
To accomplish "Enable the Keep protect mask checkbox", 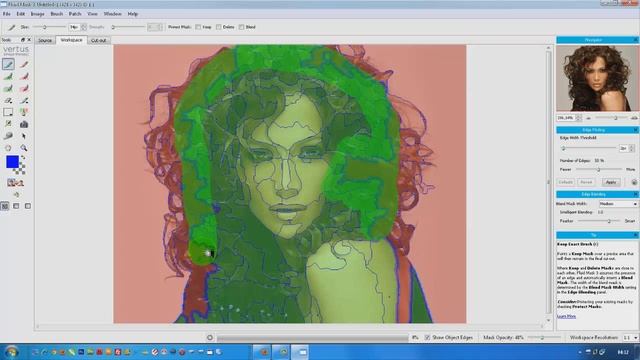I will point(198,27).
